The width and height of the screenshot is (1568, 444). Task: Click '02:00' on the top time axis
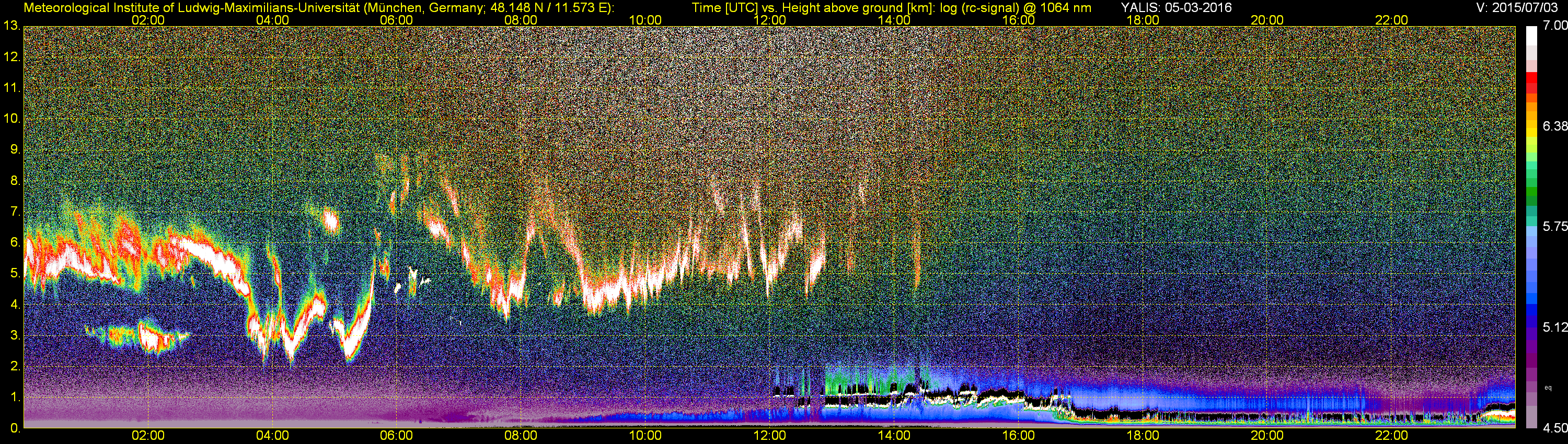[x=148, y=20]
